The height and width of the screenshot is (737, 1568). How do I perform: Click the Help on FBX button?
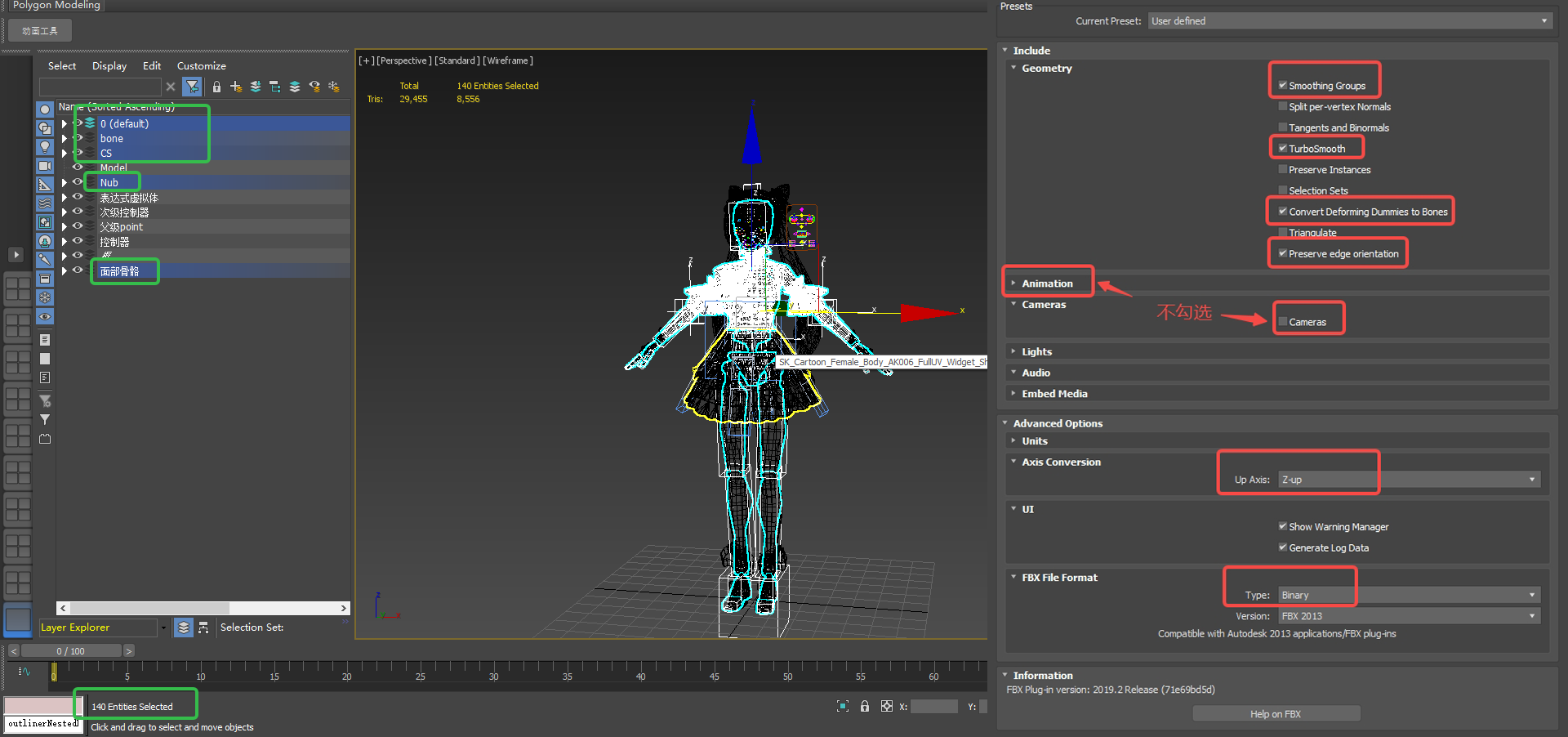click(1276, 714)
